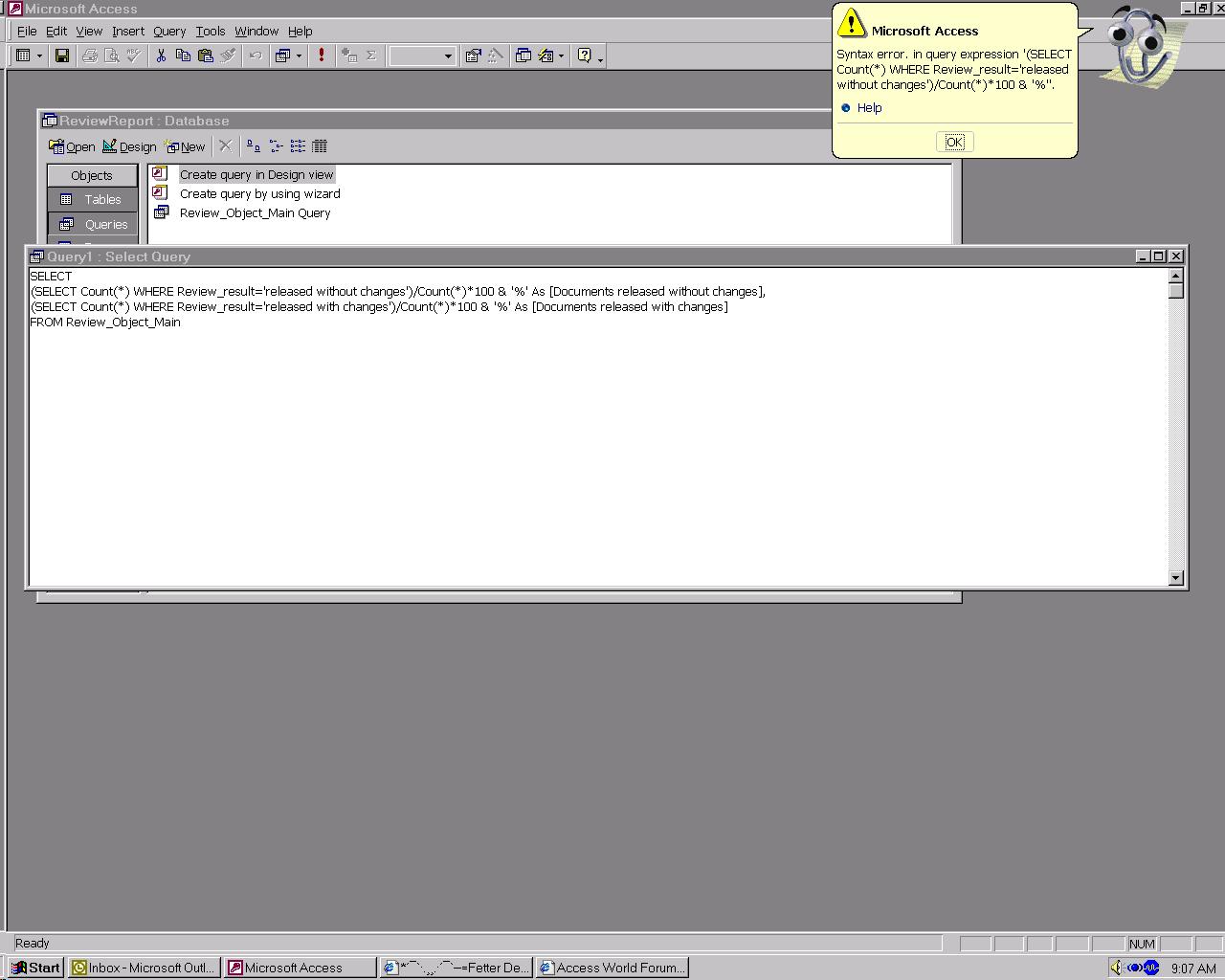Click the Copy toolbar icon
Image resolution: width=1225 pixels, height=980 pixels.
pyautogui.click(x=183, y=56)
